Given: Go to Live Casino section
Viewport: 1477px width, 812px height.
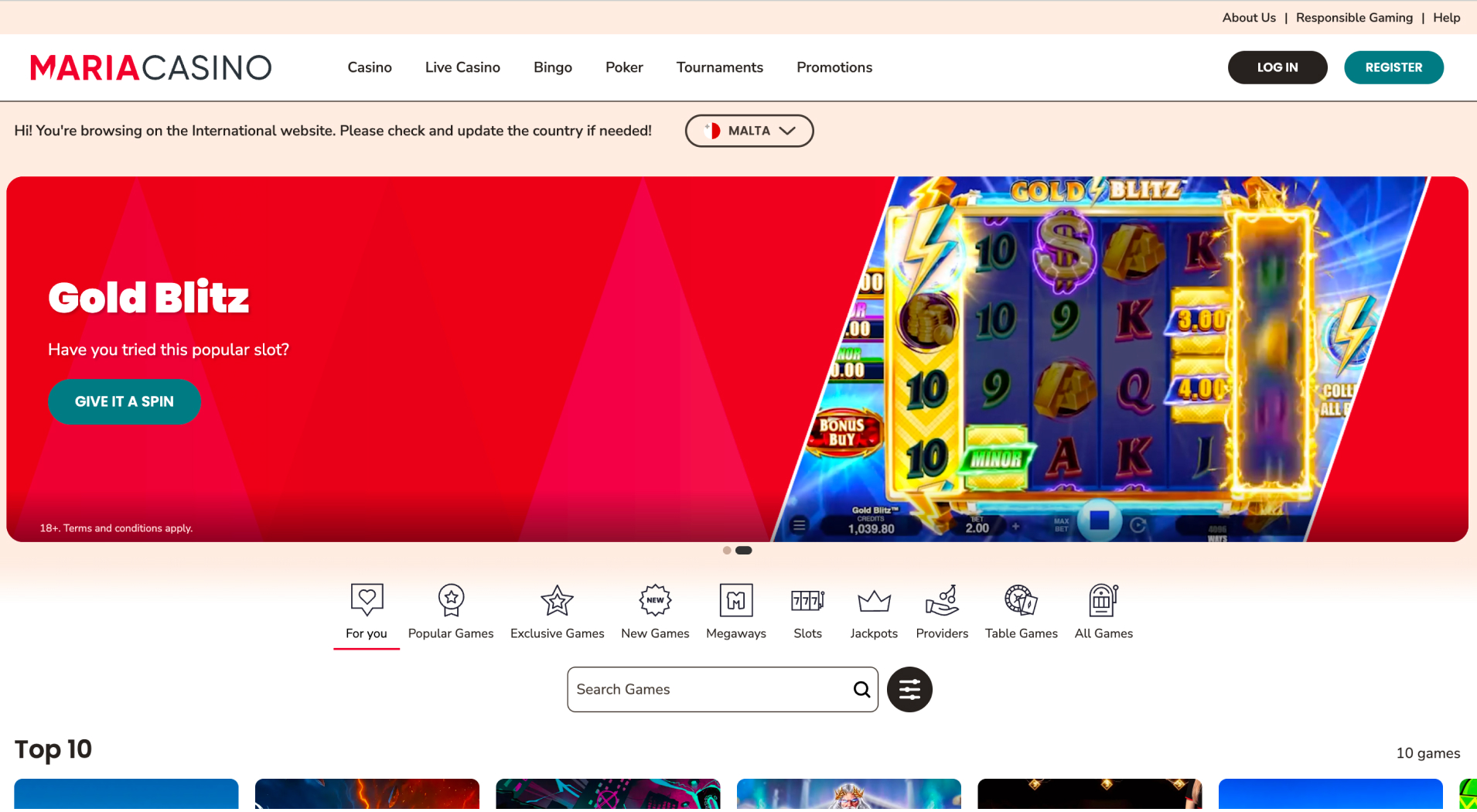Looking at the screenshot, I should pyautogui.click(x=462, y=67).
